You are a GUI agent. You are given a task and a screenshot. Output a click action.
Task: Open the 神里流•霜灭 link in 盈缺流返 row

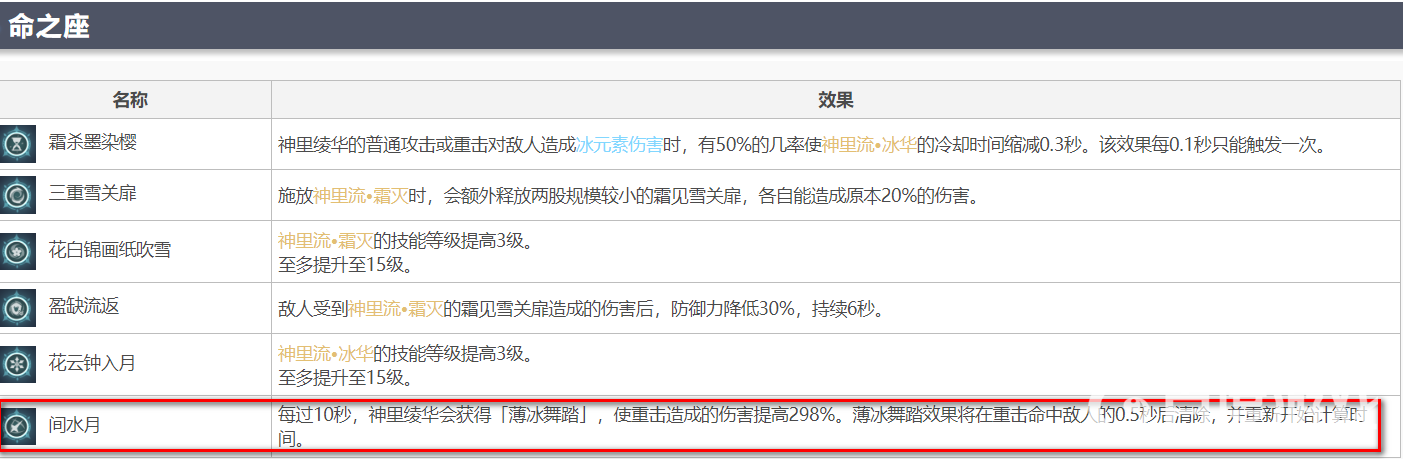tap(395, 309)
